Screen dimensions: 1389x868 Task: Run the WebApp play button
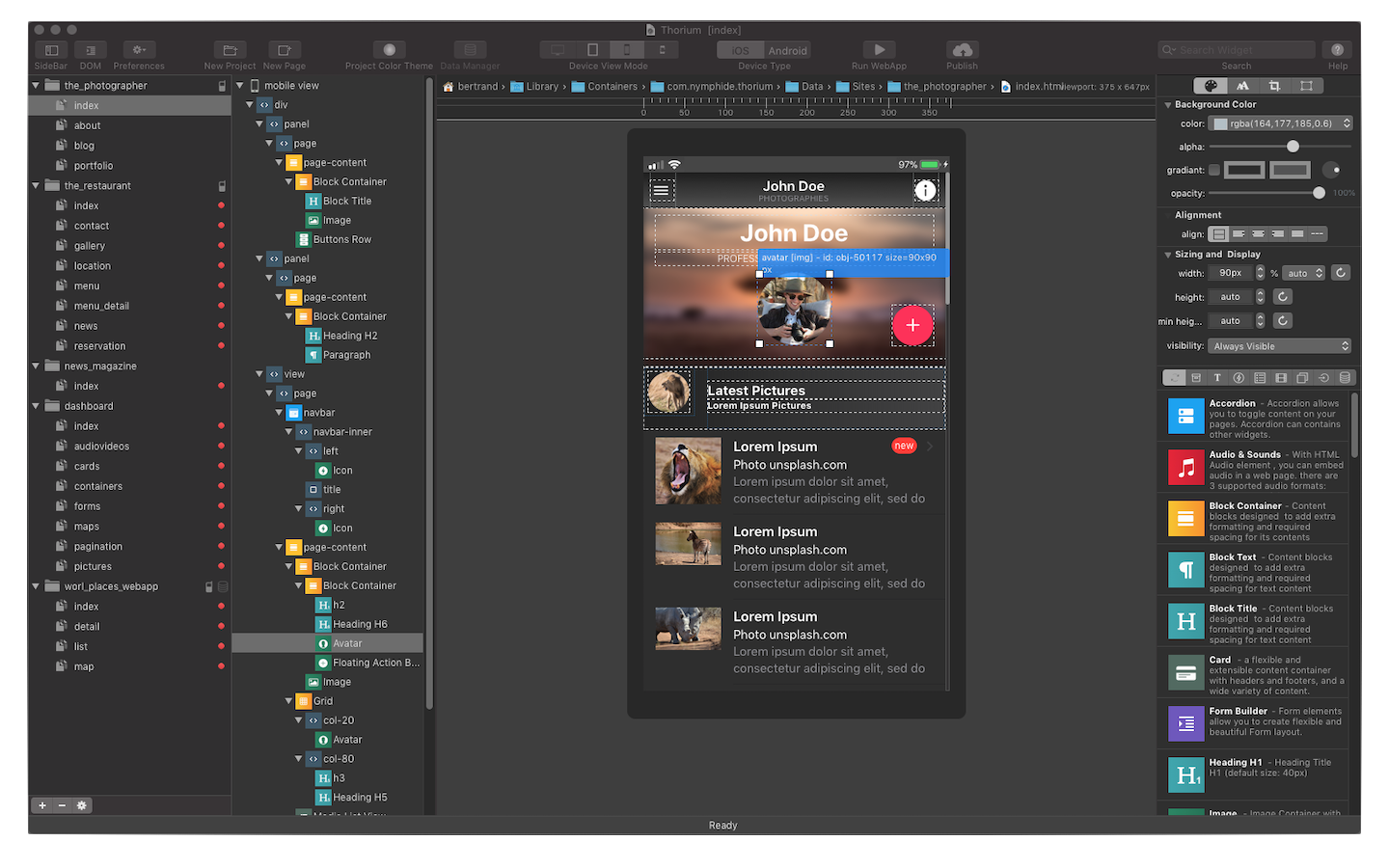(879, 50)
